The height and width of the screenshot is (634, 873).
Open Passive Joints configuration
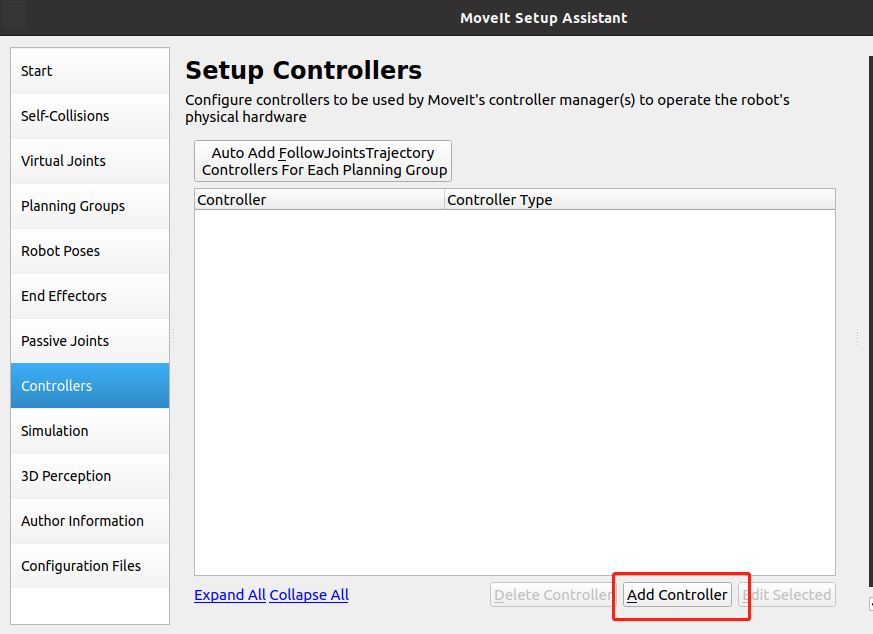pos(89,341)
